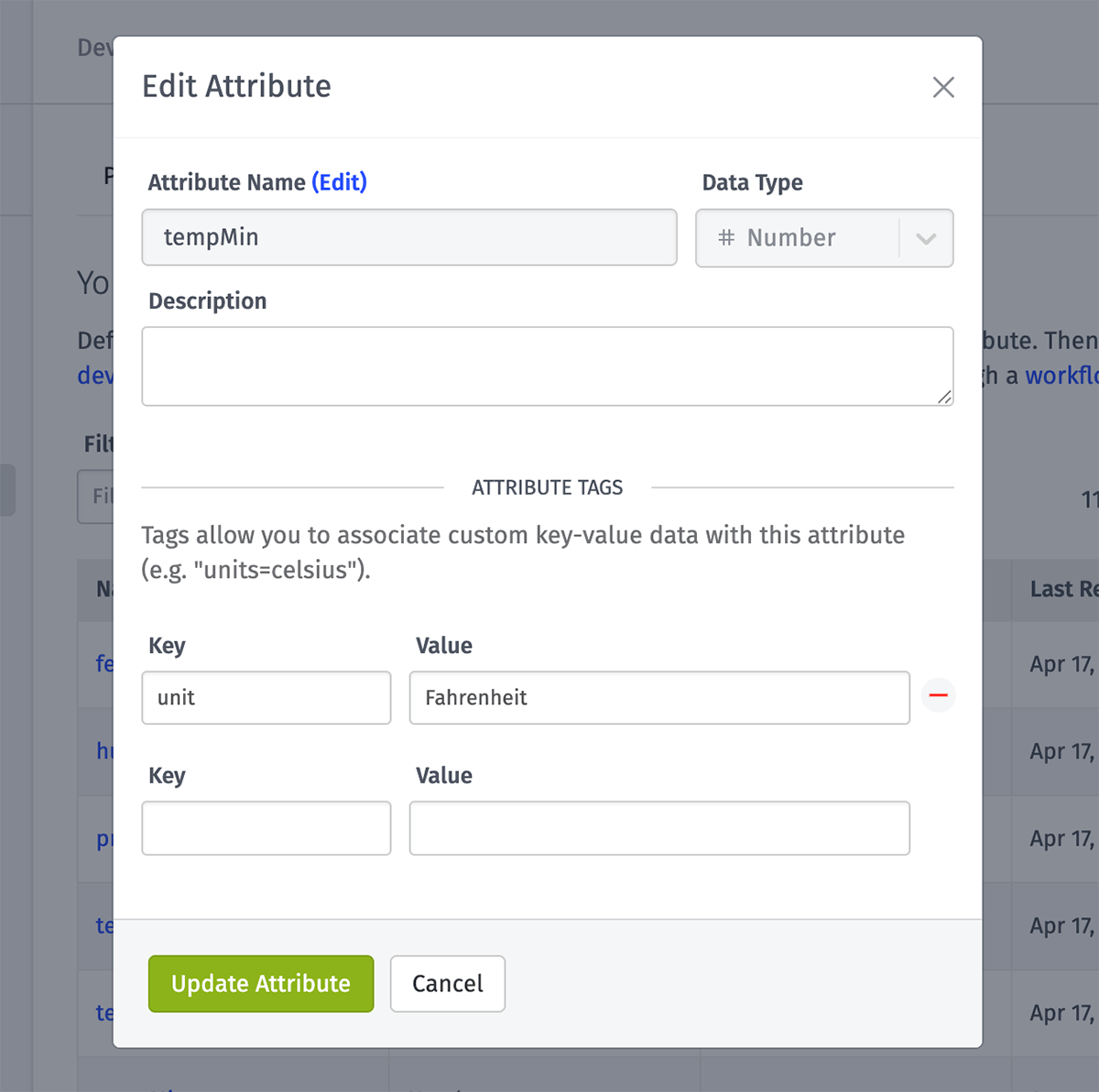
Task: Click the Edit Attribute dialog title
Action: point(236,86)
